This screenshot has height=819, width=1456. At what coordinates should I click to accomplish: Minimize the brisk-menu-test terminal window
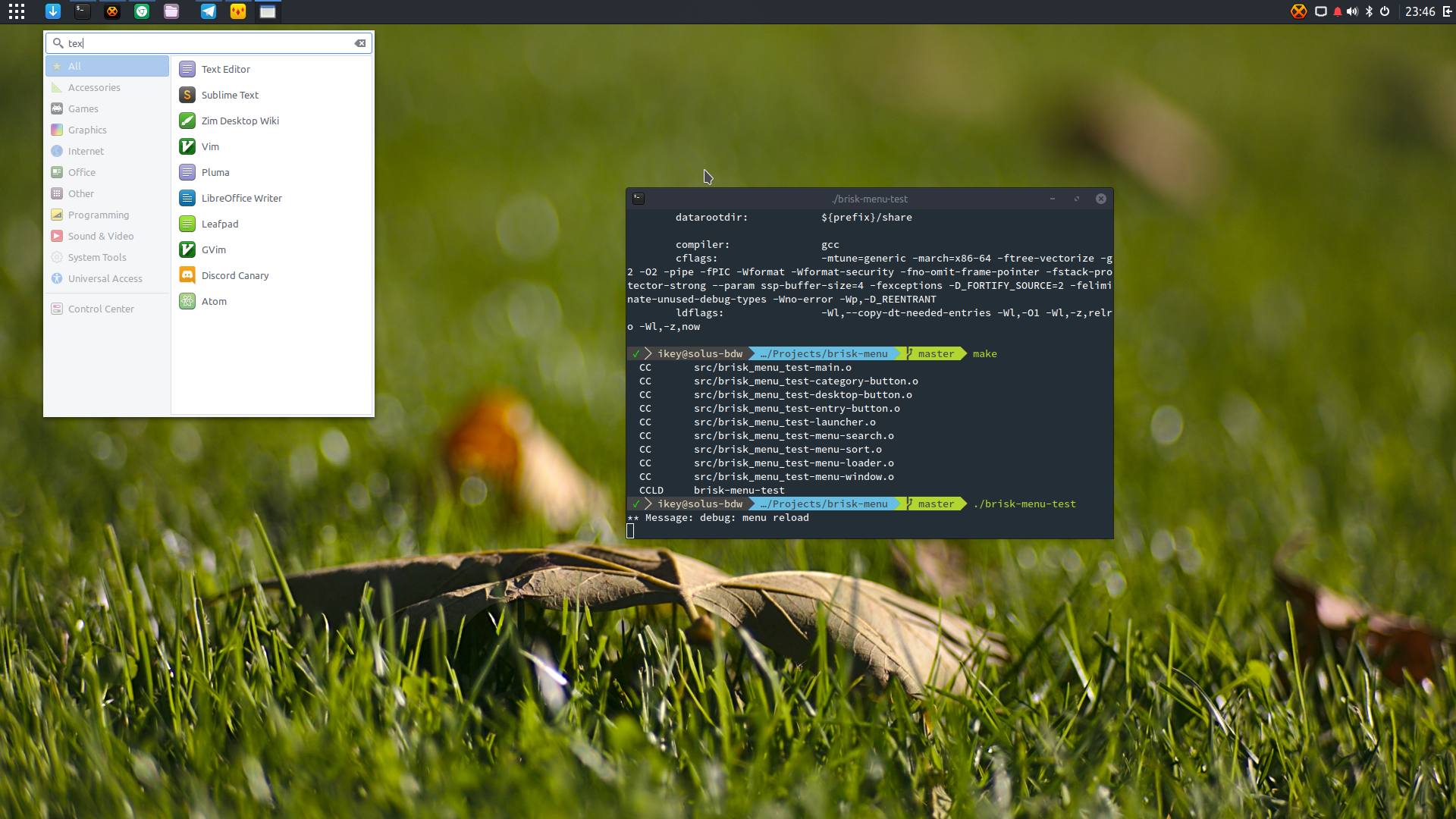(x=1053, y=199)
